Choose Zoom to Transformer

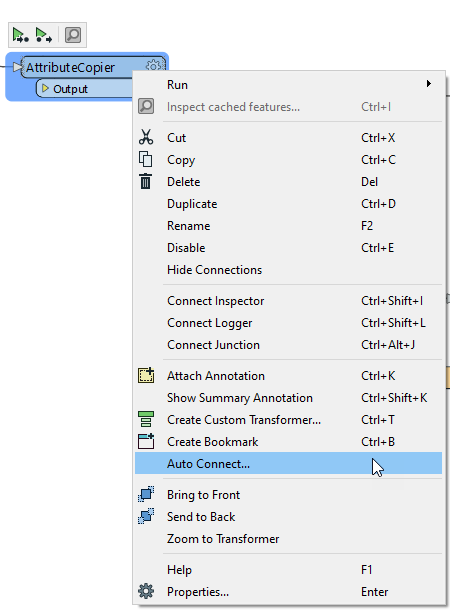tap(288, 539)
